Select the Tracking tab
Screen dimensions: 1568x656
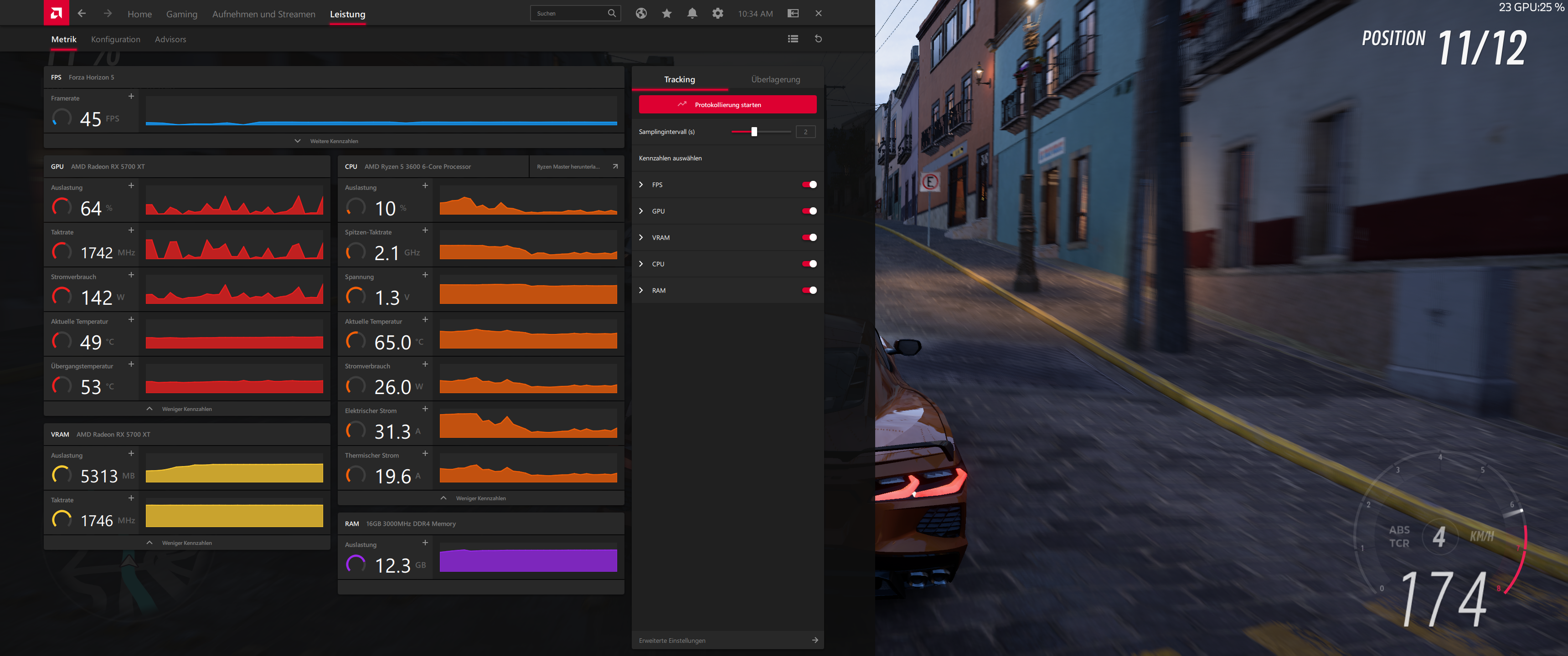679,79
